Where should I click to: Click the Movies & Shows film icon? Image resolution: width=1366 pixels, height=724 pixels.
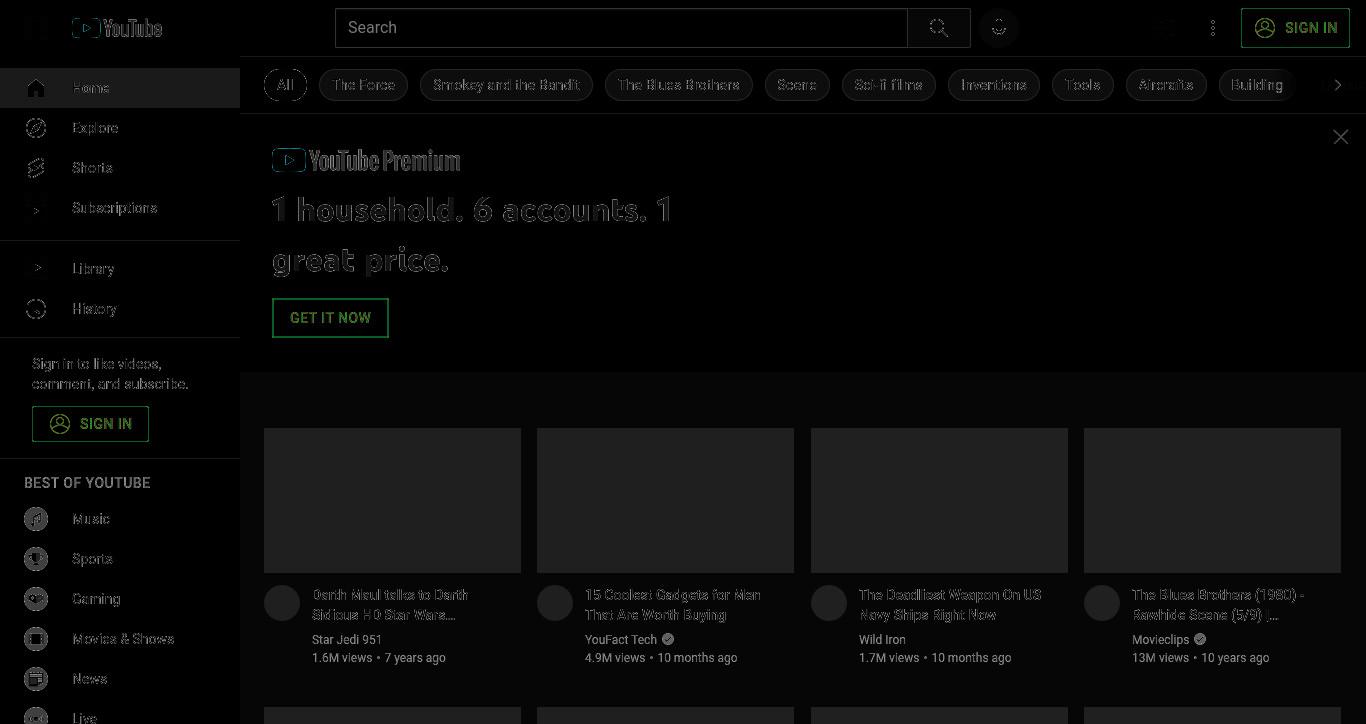click(x=36, y=639)
